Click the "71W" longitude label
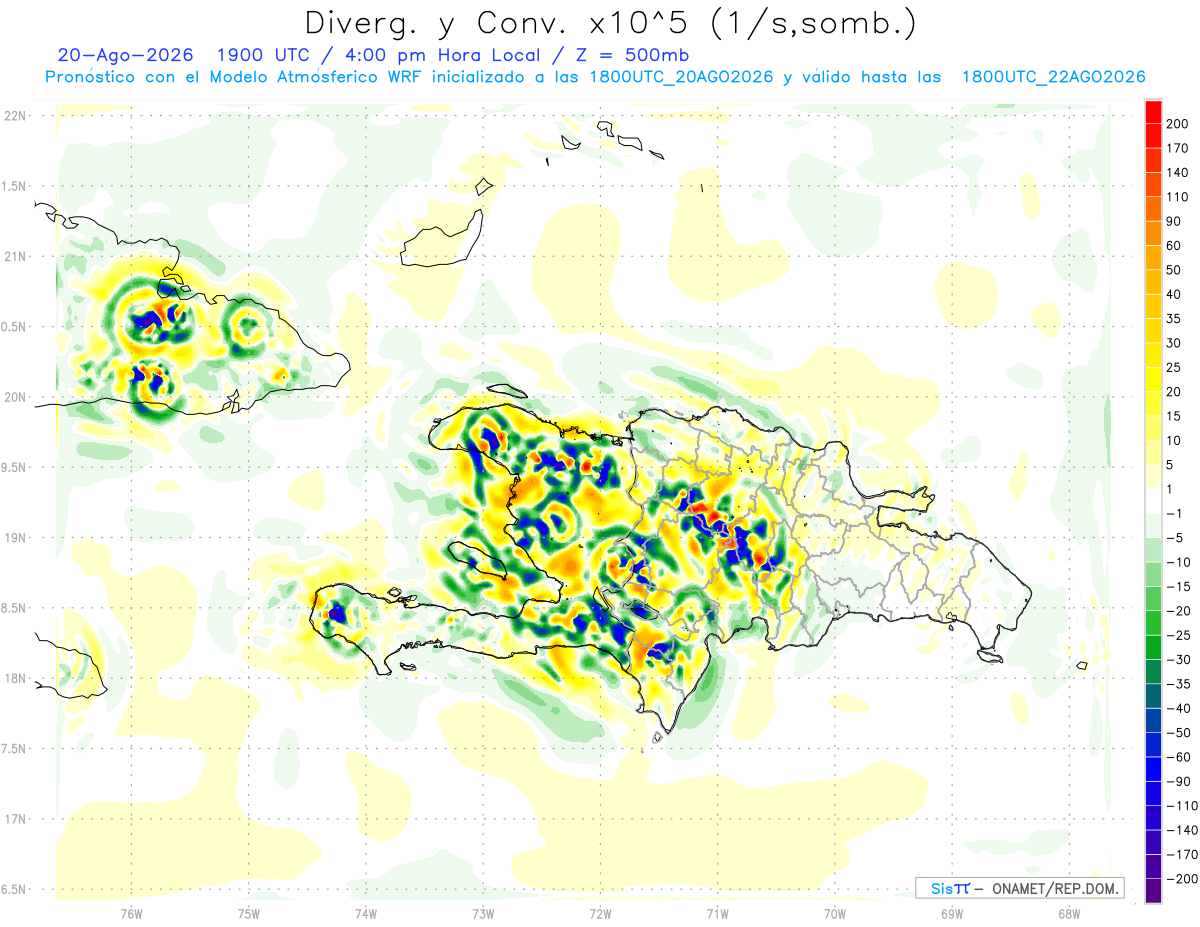The width and height of the screenshot is (1200, 927). (717, 913)
